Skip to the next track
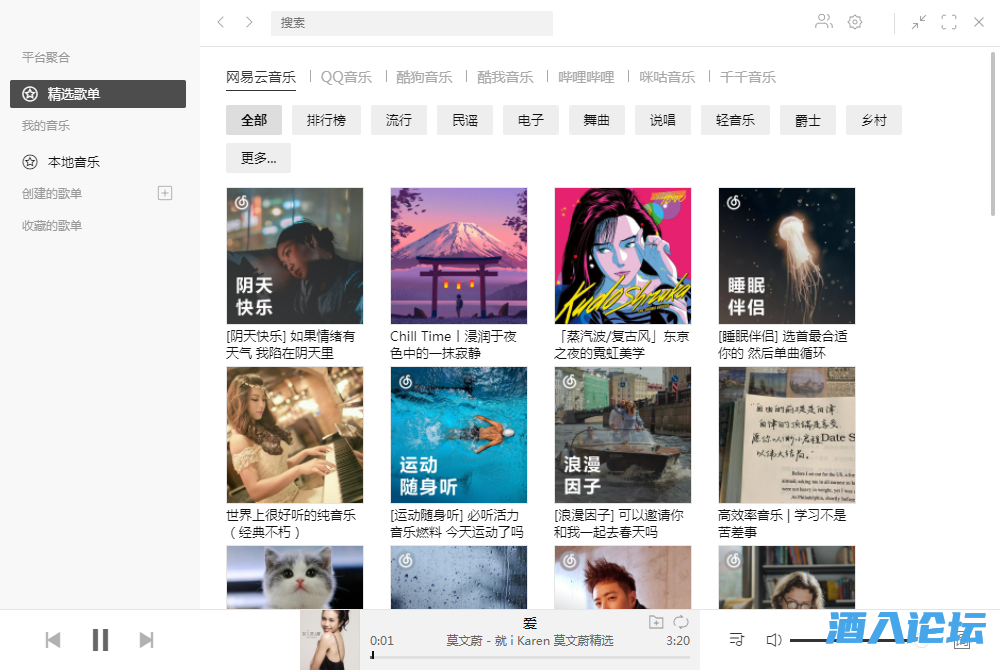 (x=147, y=639)
